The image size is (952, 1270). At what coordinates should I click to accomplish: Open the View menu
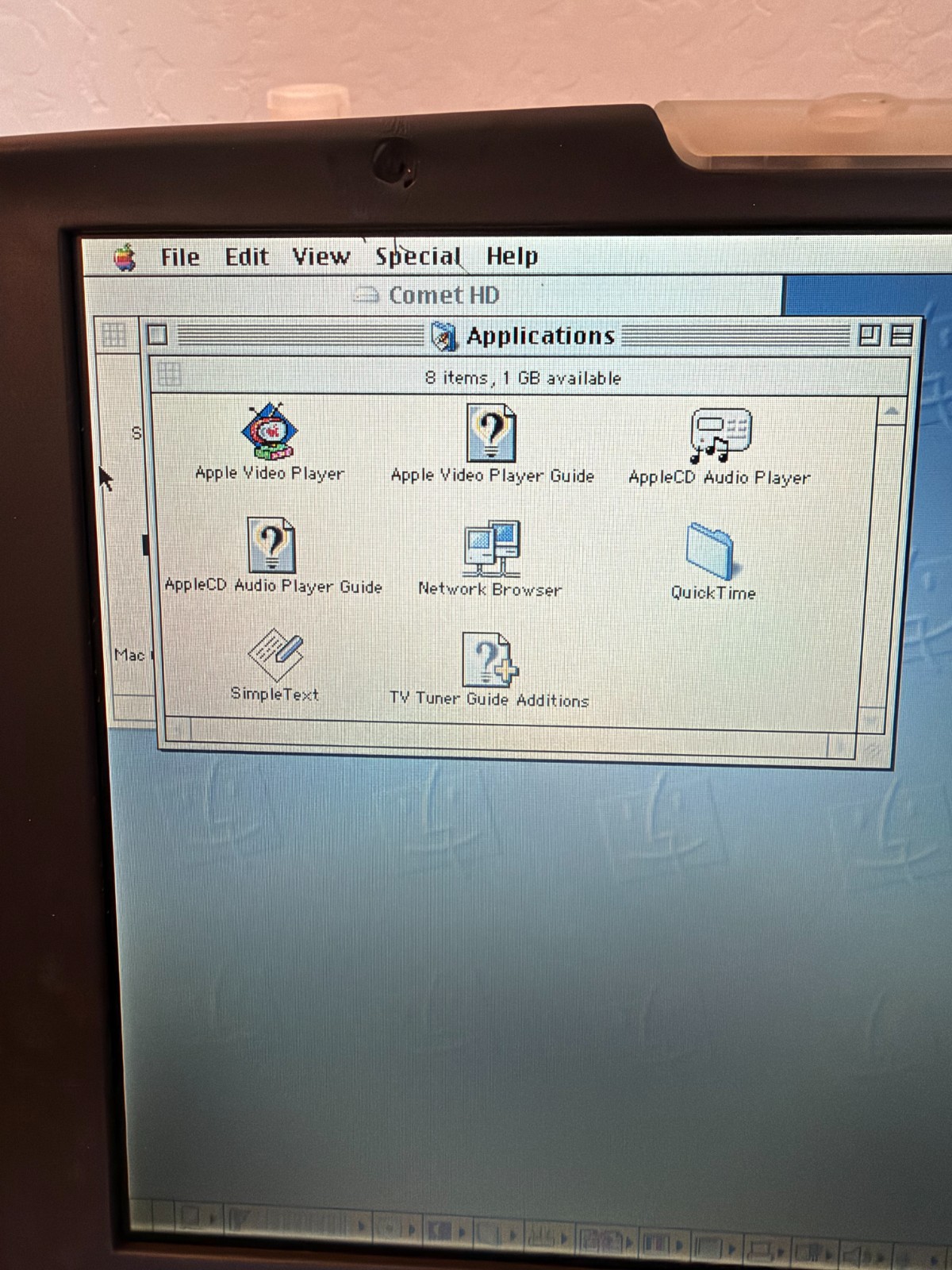(321, 256)
